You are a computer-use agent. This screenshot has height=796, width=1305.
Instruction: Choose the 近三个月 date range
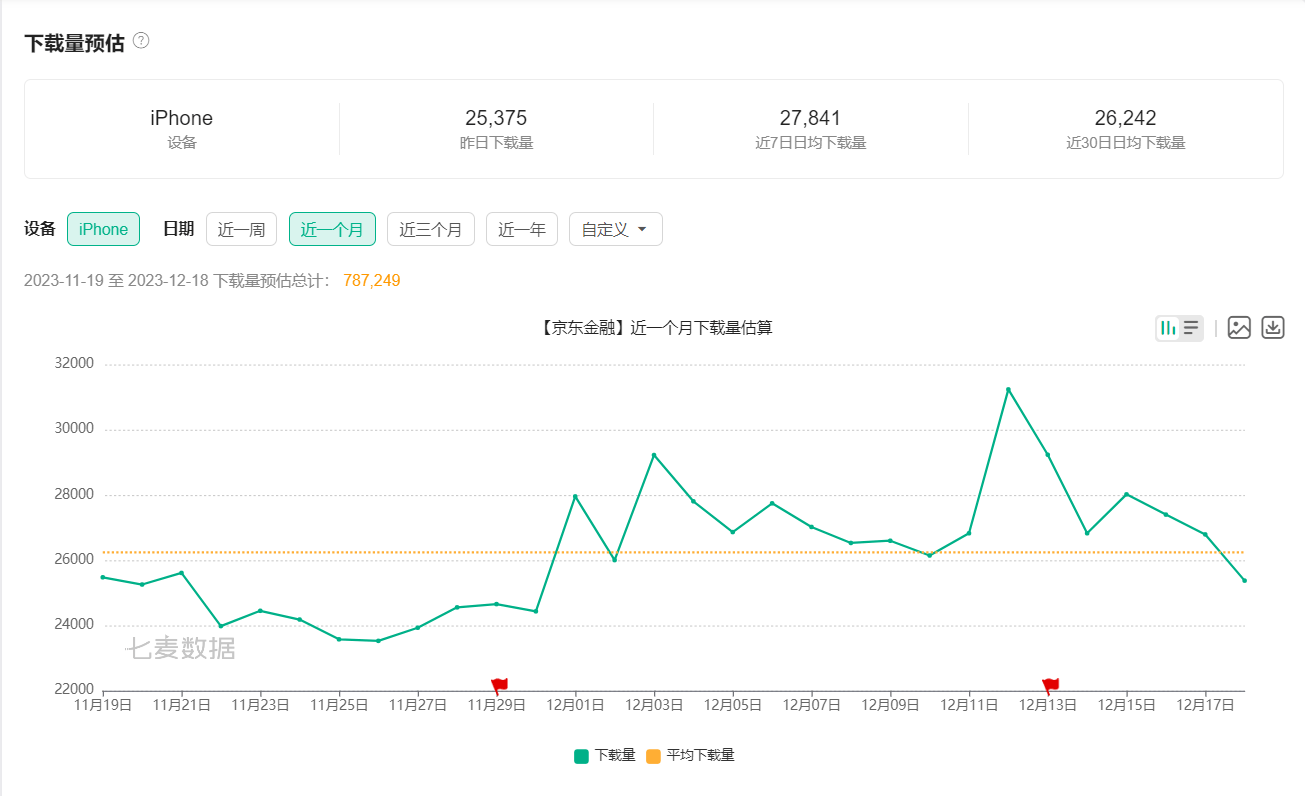point(431,229)
